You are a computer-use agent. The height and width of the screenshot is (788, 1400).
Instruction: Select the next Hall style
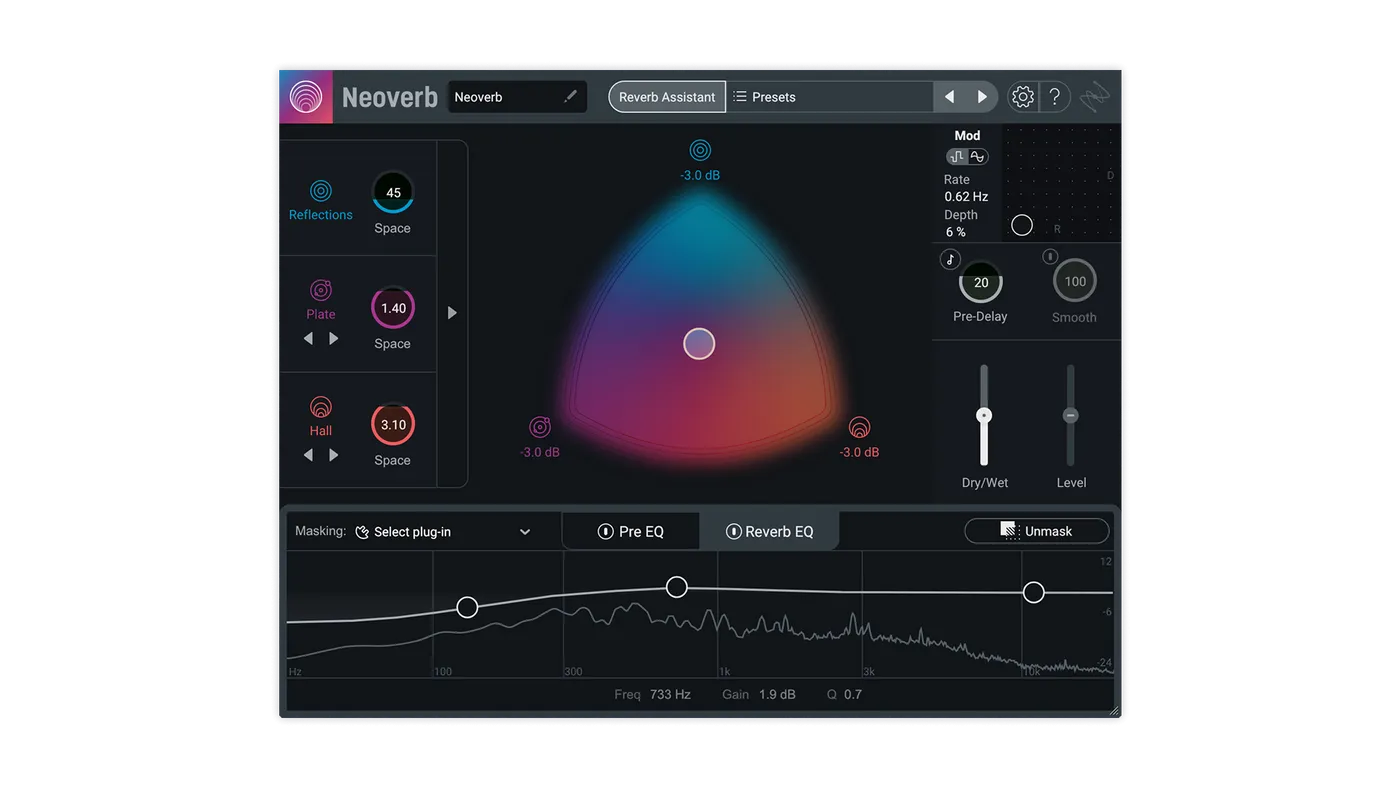[x=334, y=455]
